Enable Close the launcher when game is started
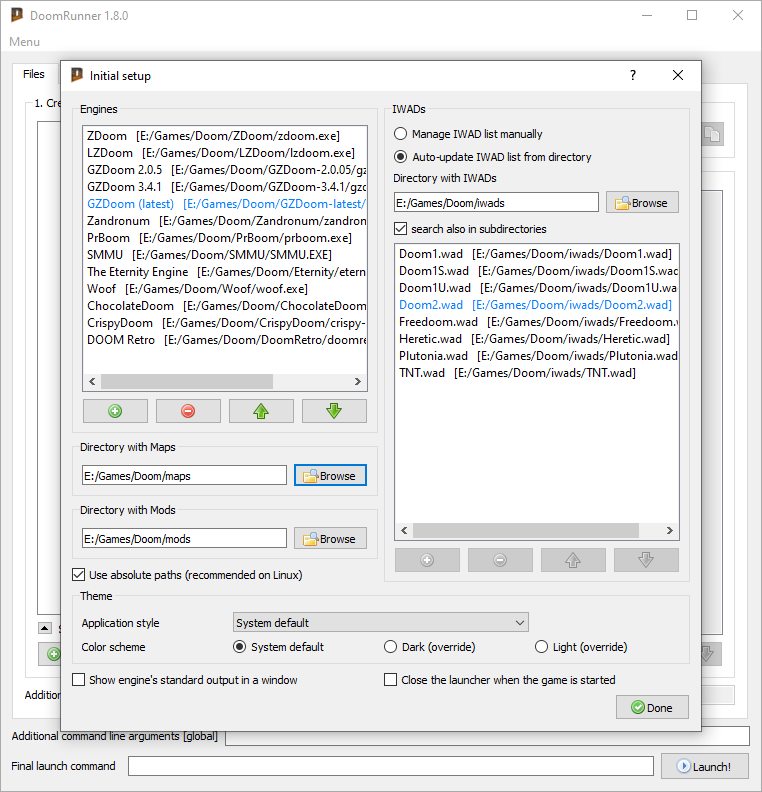762x792 pixels. [x=500, y=680]
